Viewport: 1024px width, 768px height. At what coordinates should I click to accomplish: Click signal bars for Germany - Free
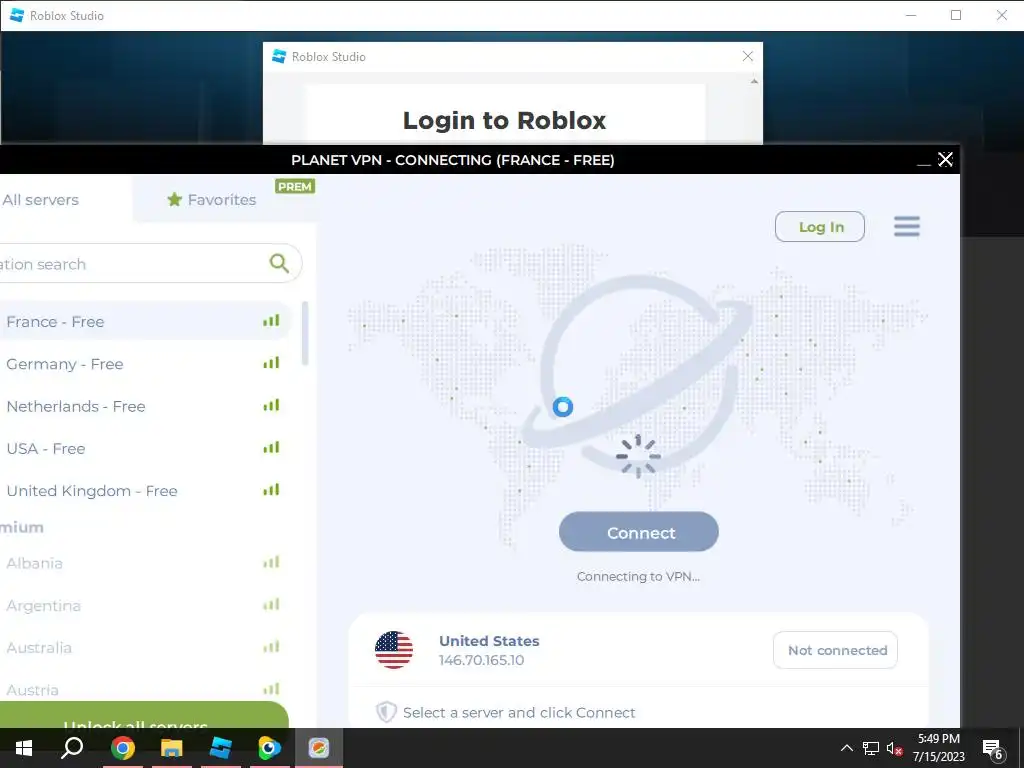point(271,363)
